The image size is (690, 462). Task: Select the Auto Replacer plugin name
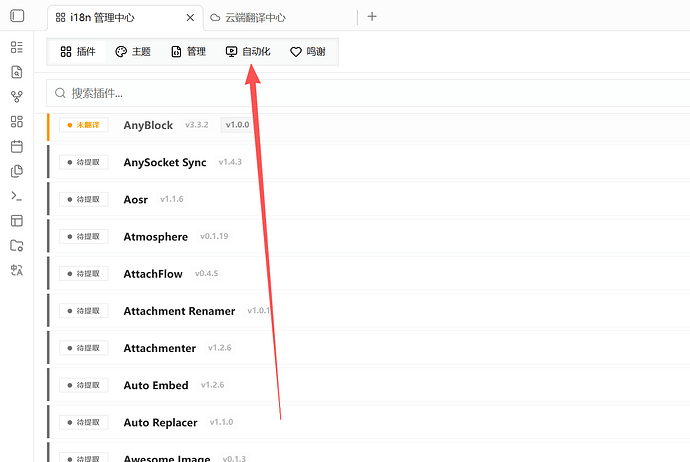161,422
